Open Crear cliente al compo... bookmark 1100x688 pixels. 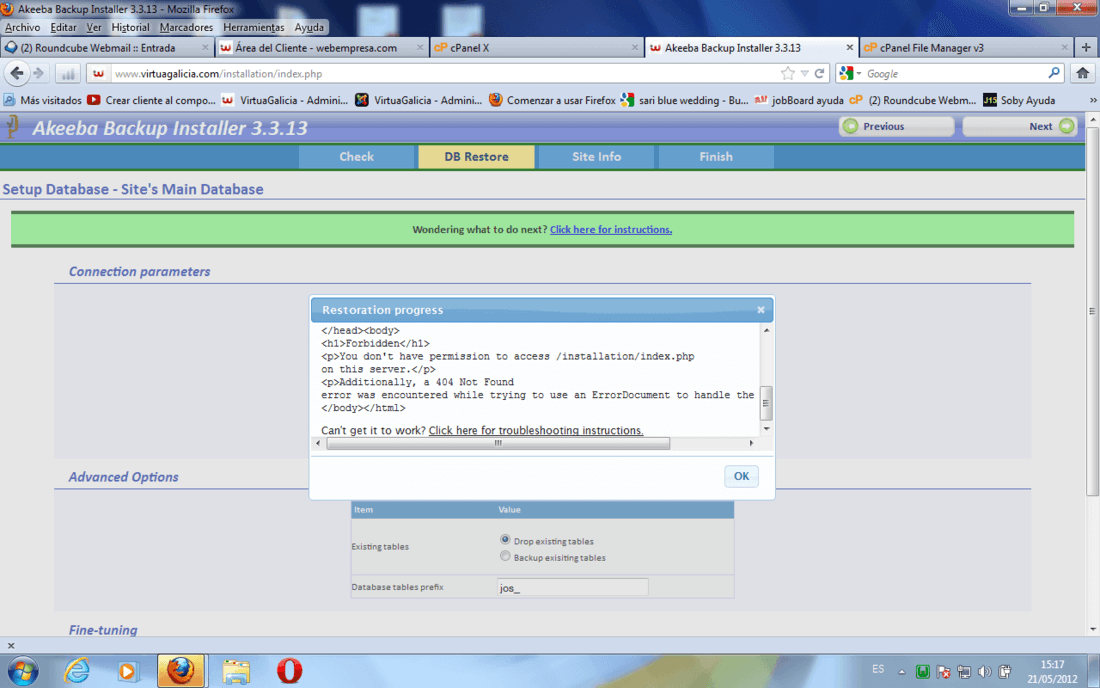tap(152, 100)
